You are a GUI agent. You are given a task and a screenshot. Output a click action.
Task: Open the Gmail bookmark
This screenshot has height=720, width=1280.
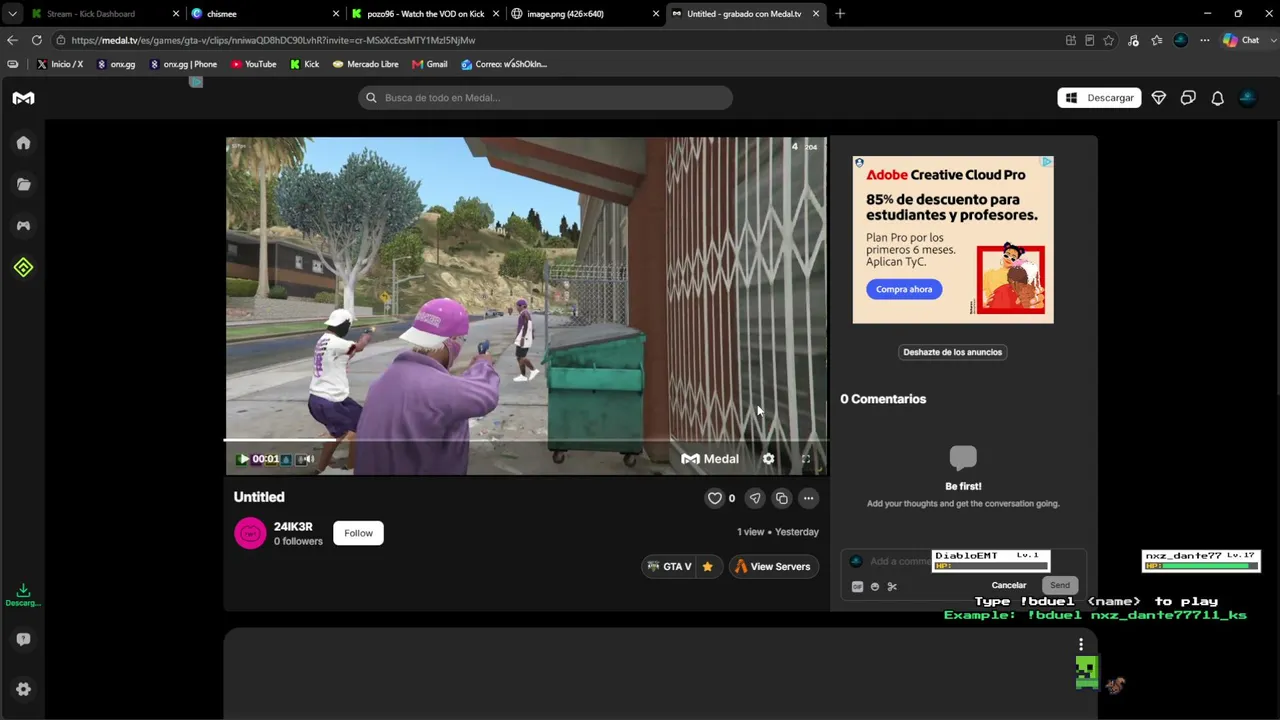[x=430, y=64]
